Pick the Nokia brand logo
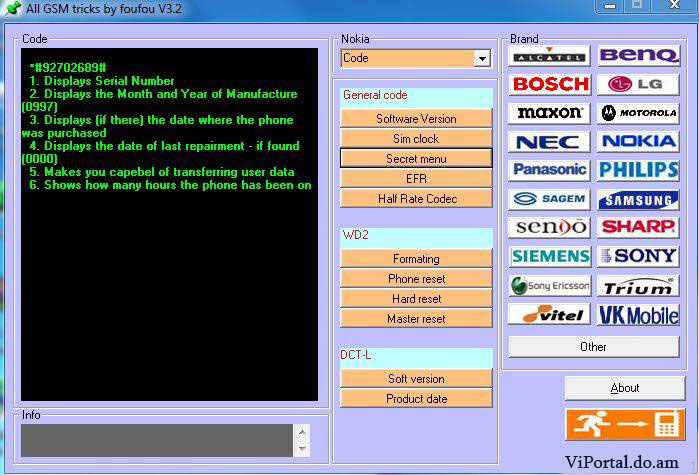This screenshot has width=699, height=475. click(638, 142)
